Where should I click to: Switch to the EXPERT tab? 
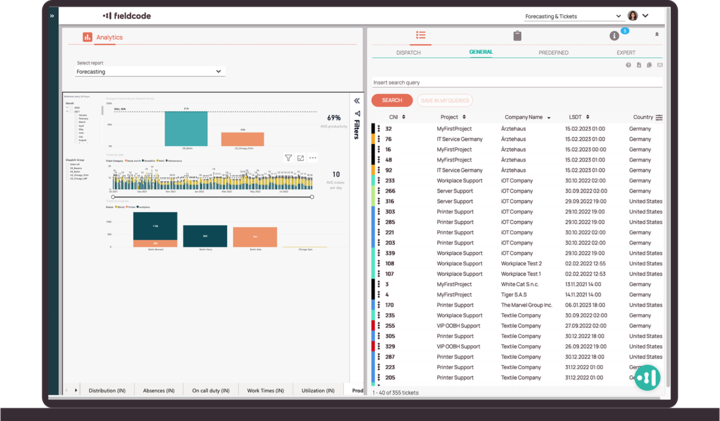[x=626, y=52]
